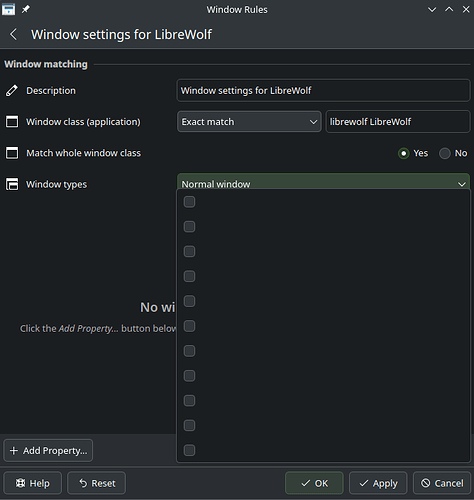Click the keep-below chevron in title bar
The height and width of the screenshot is (500, 474).
point(432,10)
